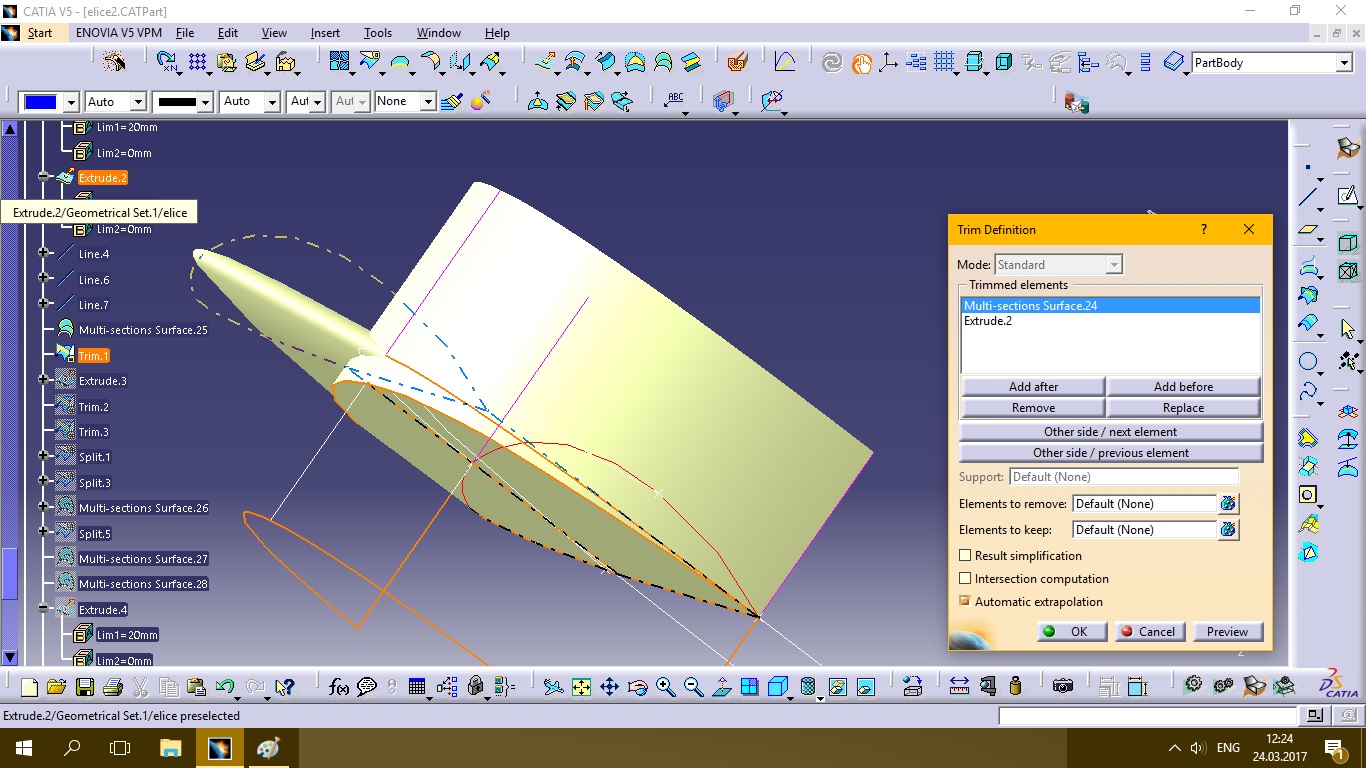The width and height of the screenshot is (1366, 768).
Task: Select the Line tool in right toolbar
Action: [x=1308, y=197]
